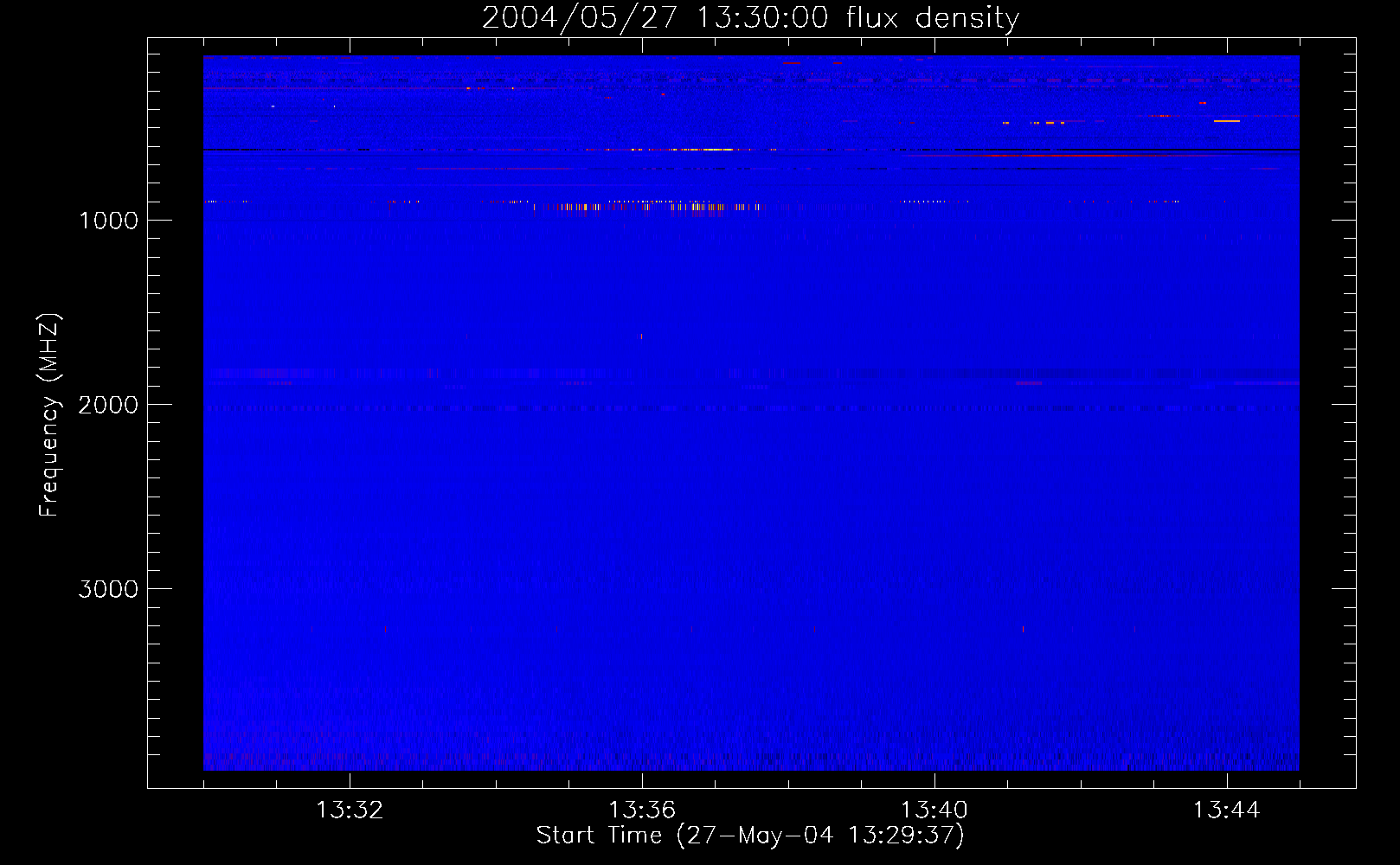
Task: Click the 2000 frequency tick label
Action: coord(108,405)
